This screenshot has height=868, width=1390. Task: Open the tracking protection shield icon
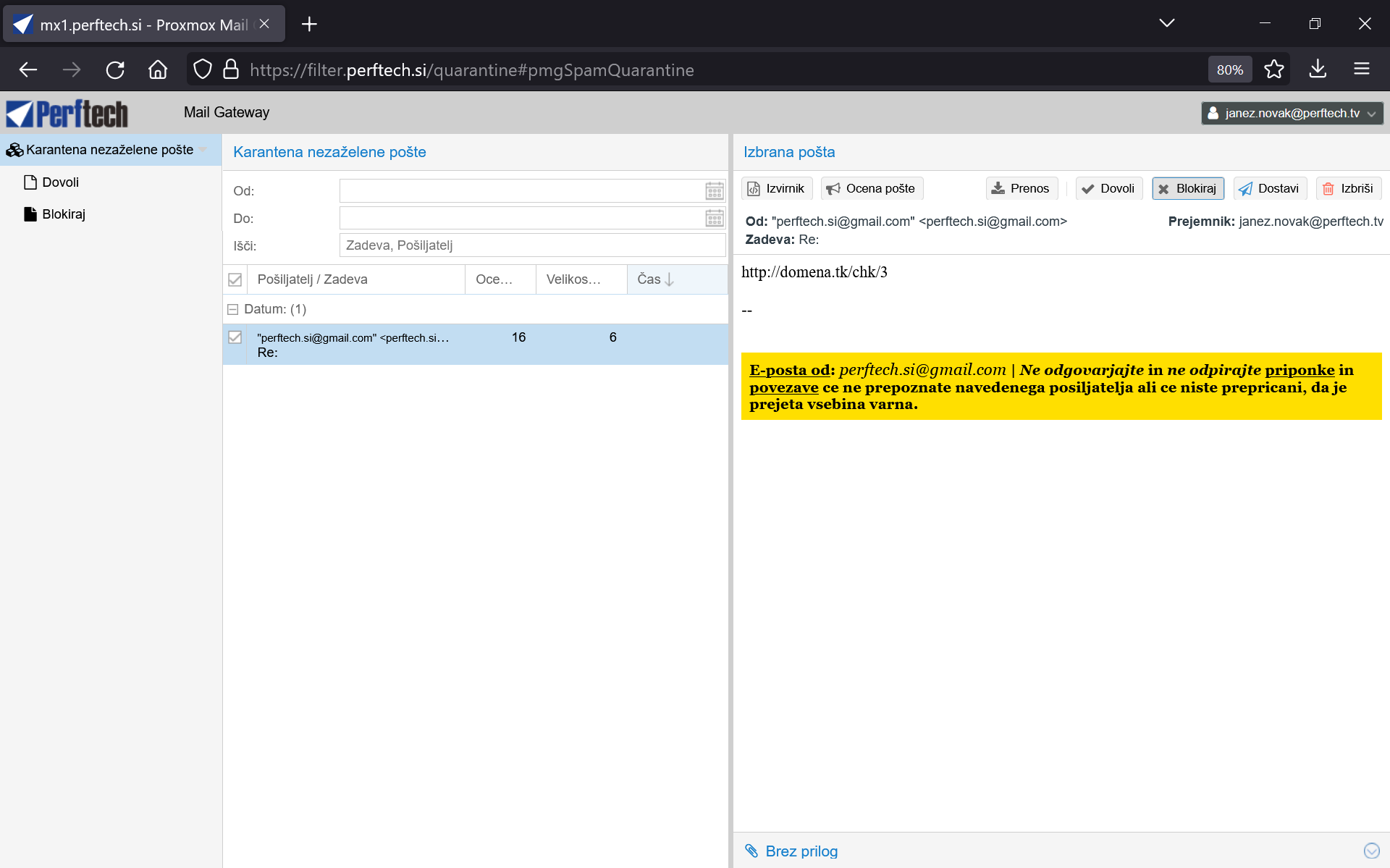pyautogui.click(x=203, y=69)
